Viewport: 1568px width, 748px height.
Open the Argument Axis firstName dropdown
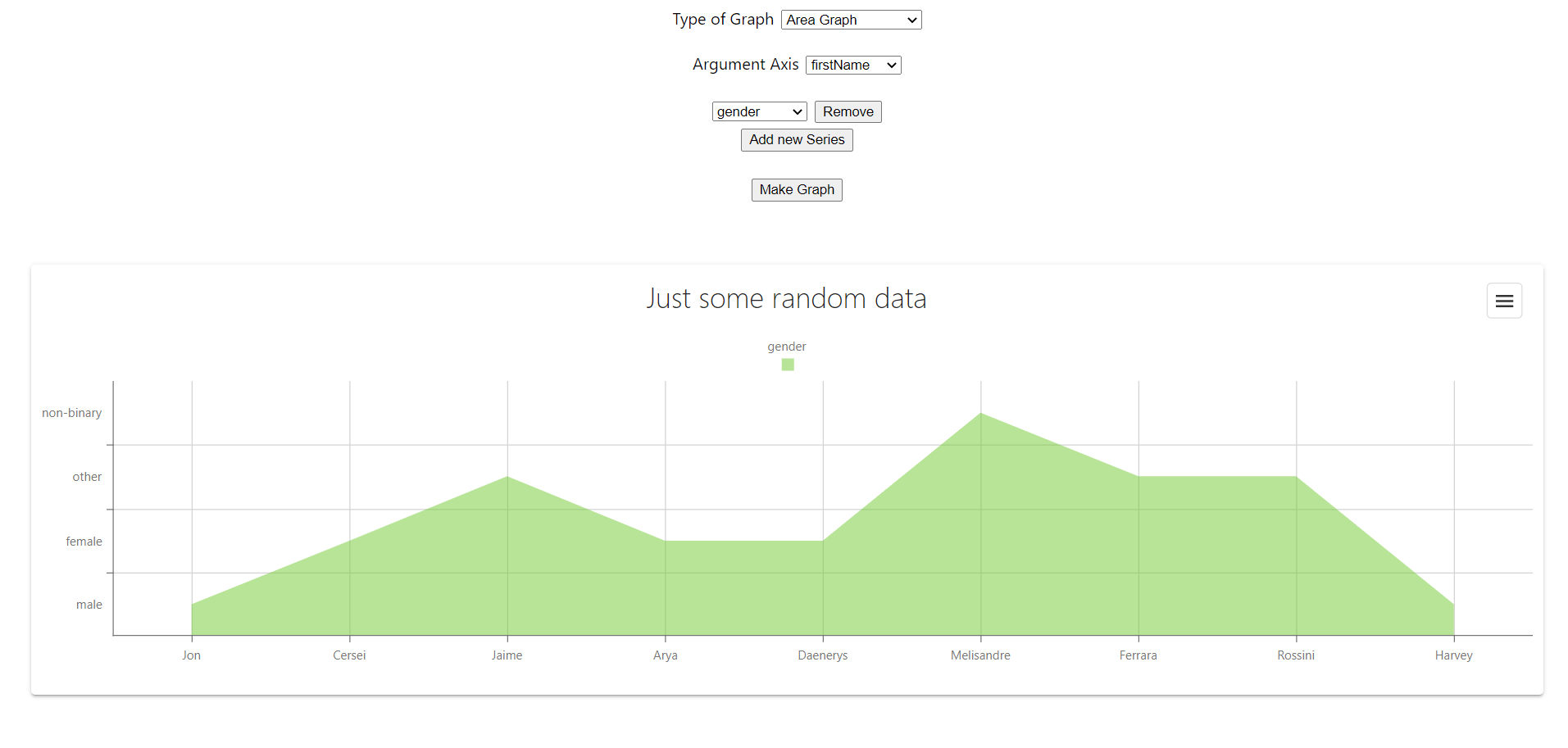(x=853, y=65)
